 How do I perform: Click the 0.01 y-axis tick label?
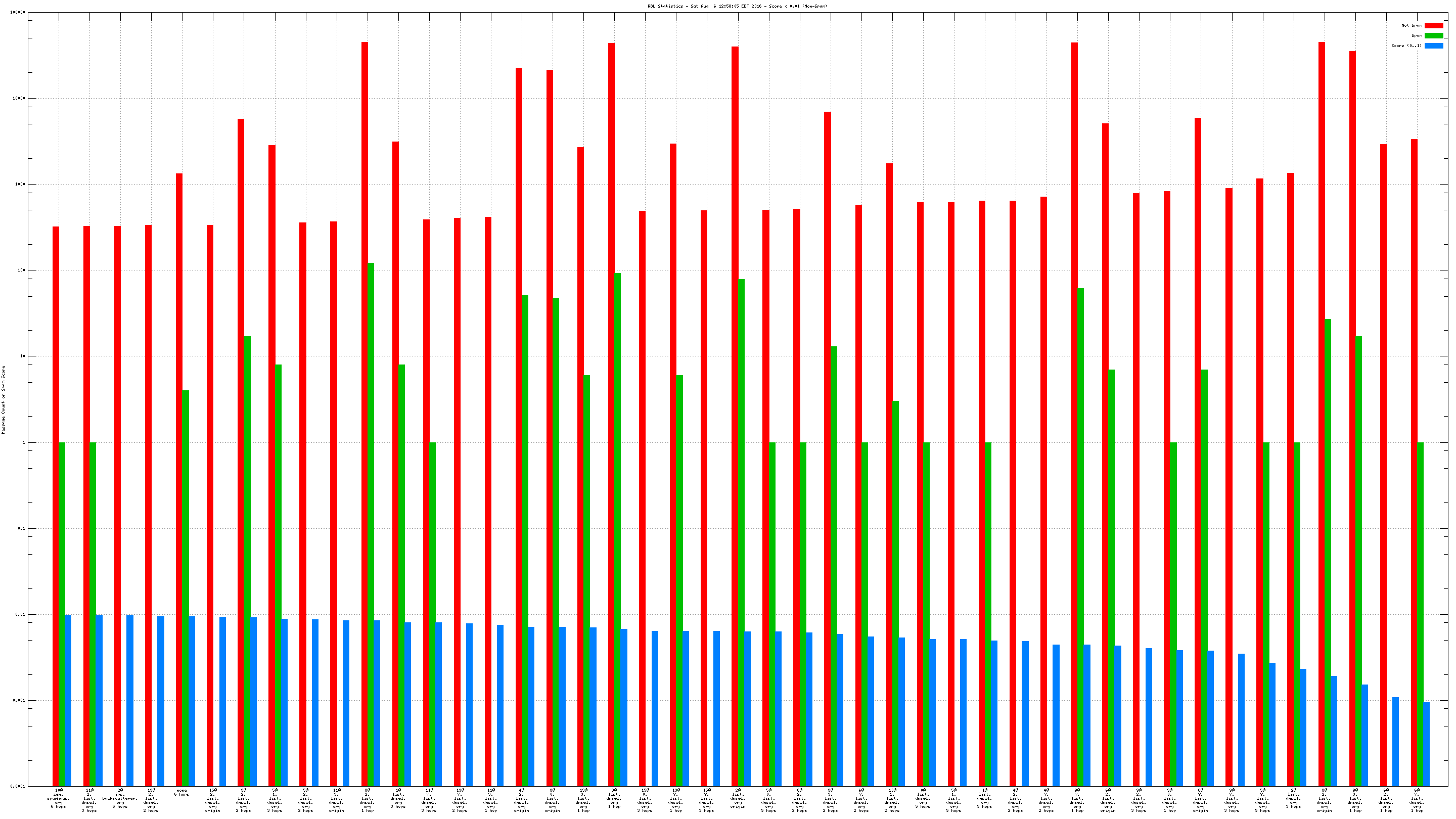click(x=20, y=614)
